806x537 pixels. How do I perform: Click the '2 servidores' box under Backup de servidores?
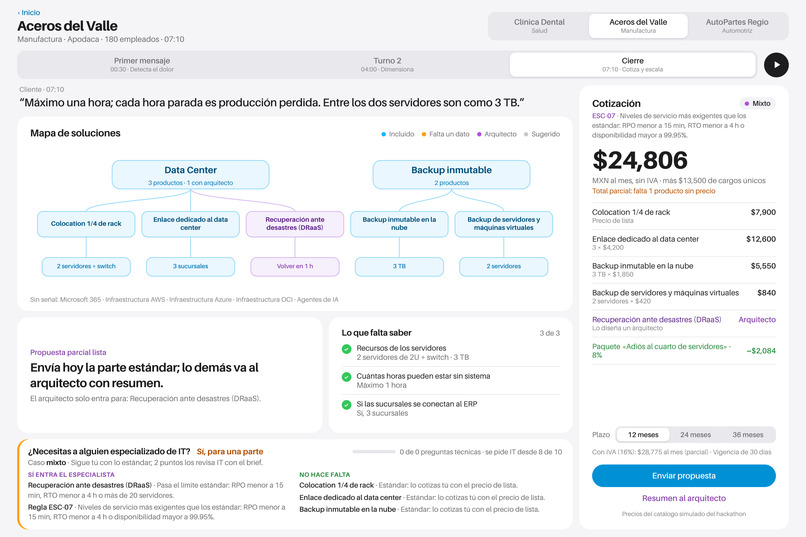tap(504, 267)
